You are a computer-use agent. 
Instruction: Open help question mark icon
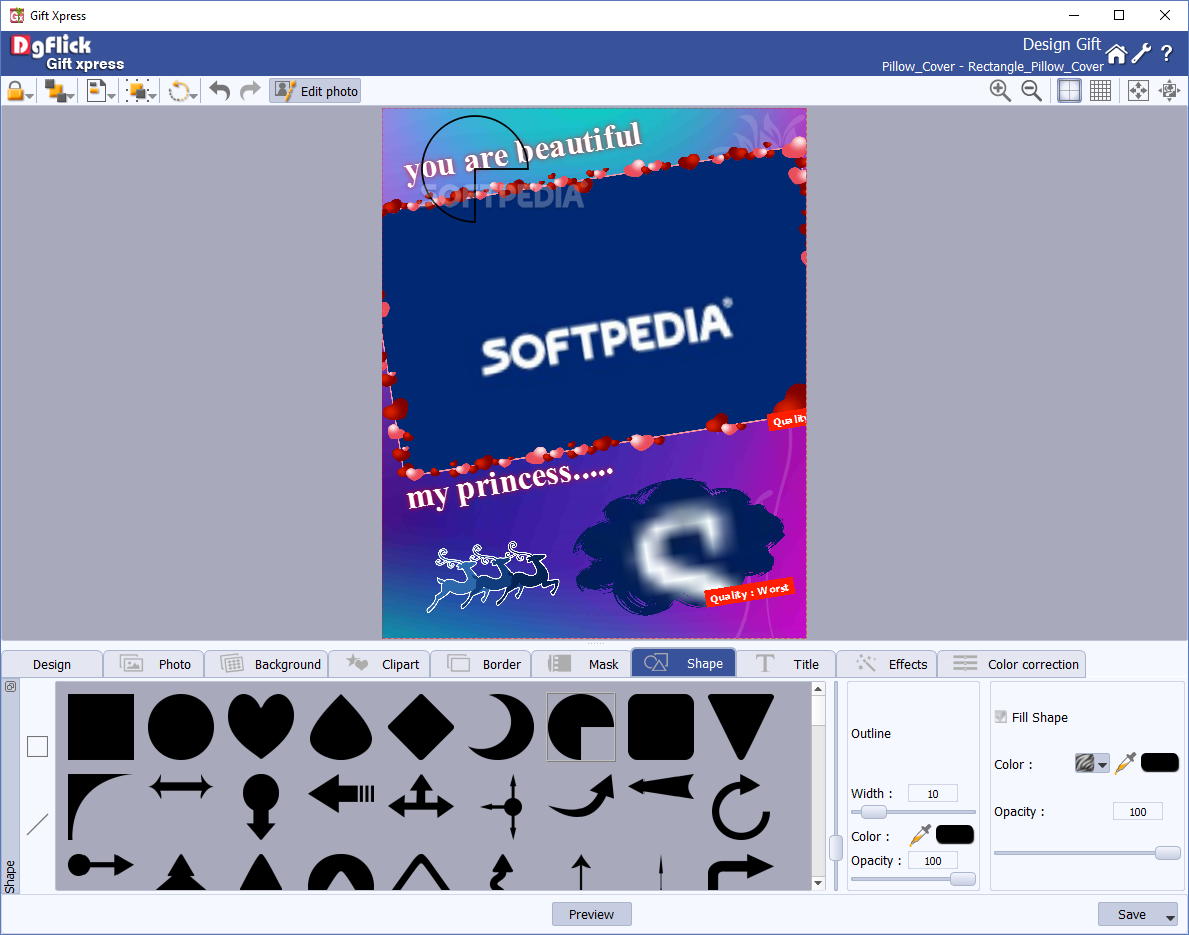[x=1167, y=54]
